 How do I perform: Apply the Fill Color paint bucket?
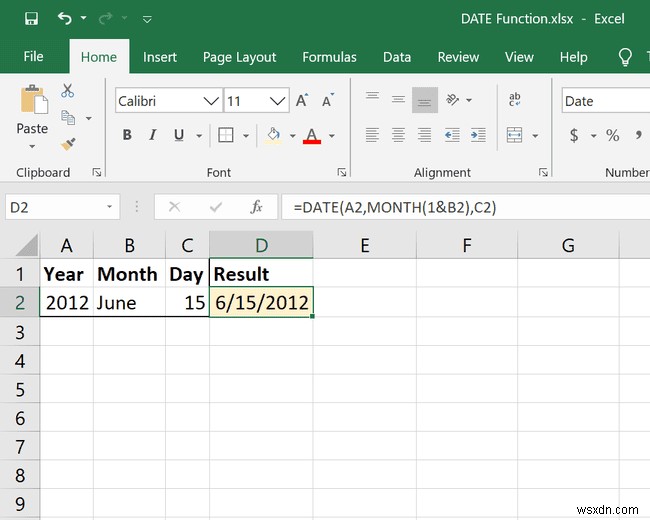tap(273, 135)
